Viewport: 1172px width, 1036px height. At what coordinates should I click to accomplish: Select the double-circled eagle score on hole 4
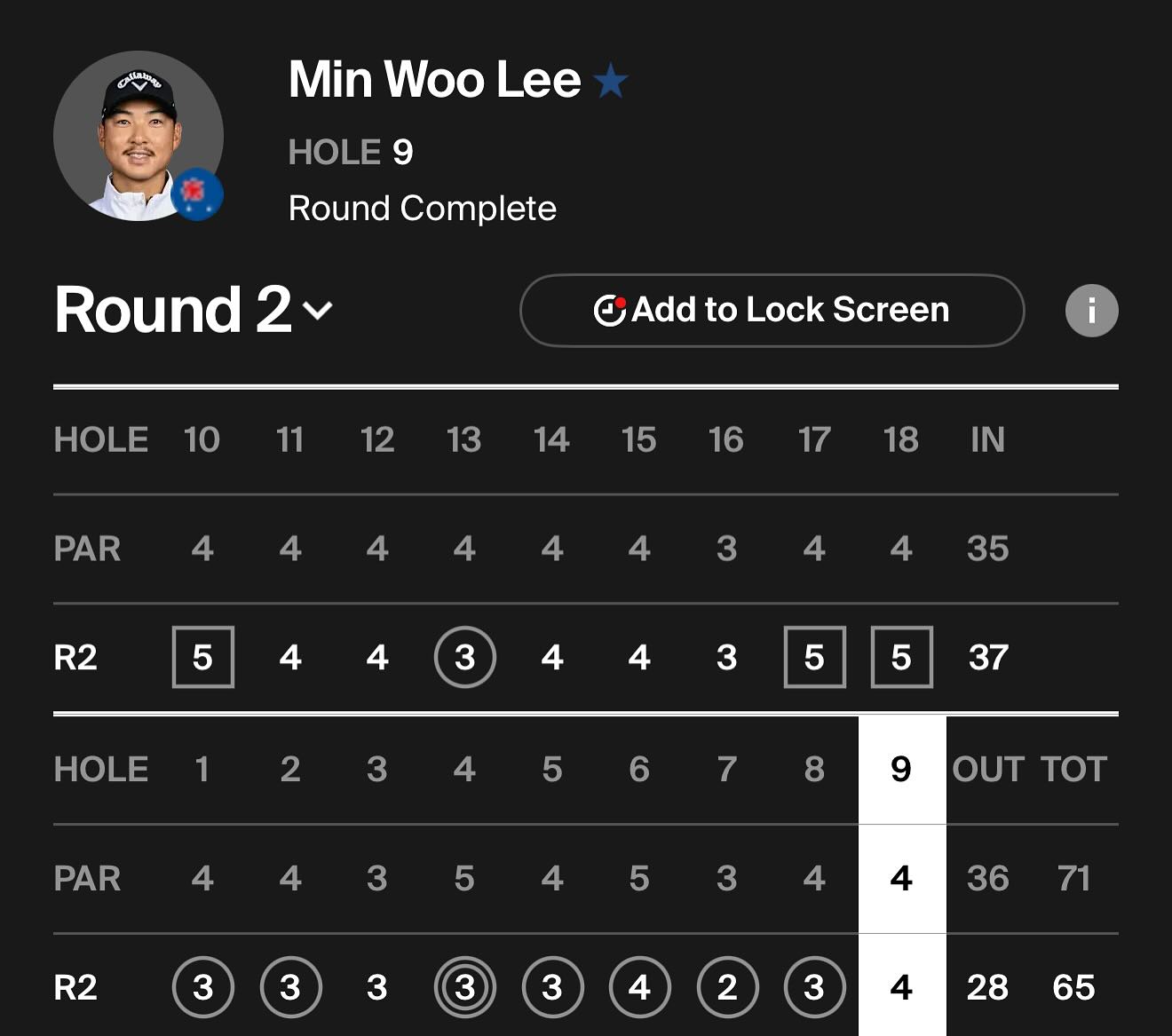point(464,987)
